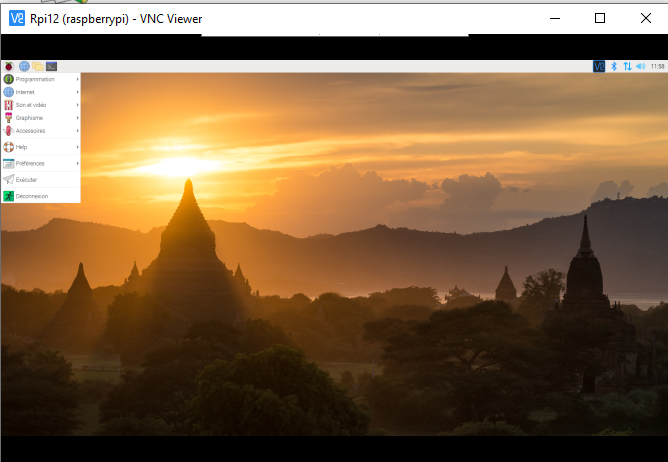Choose Exécuter from the menu
Screen dimensions: 668x462
click(26, 180)
